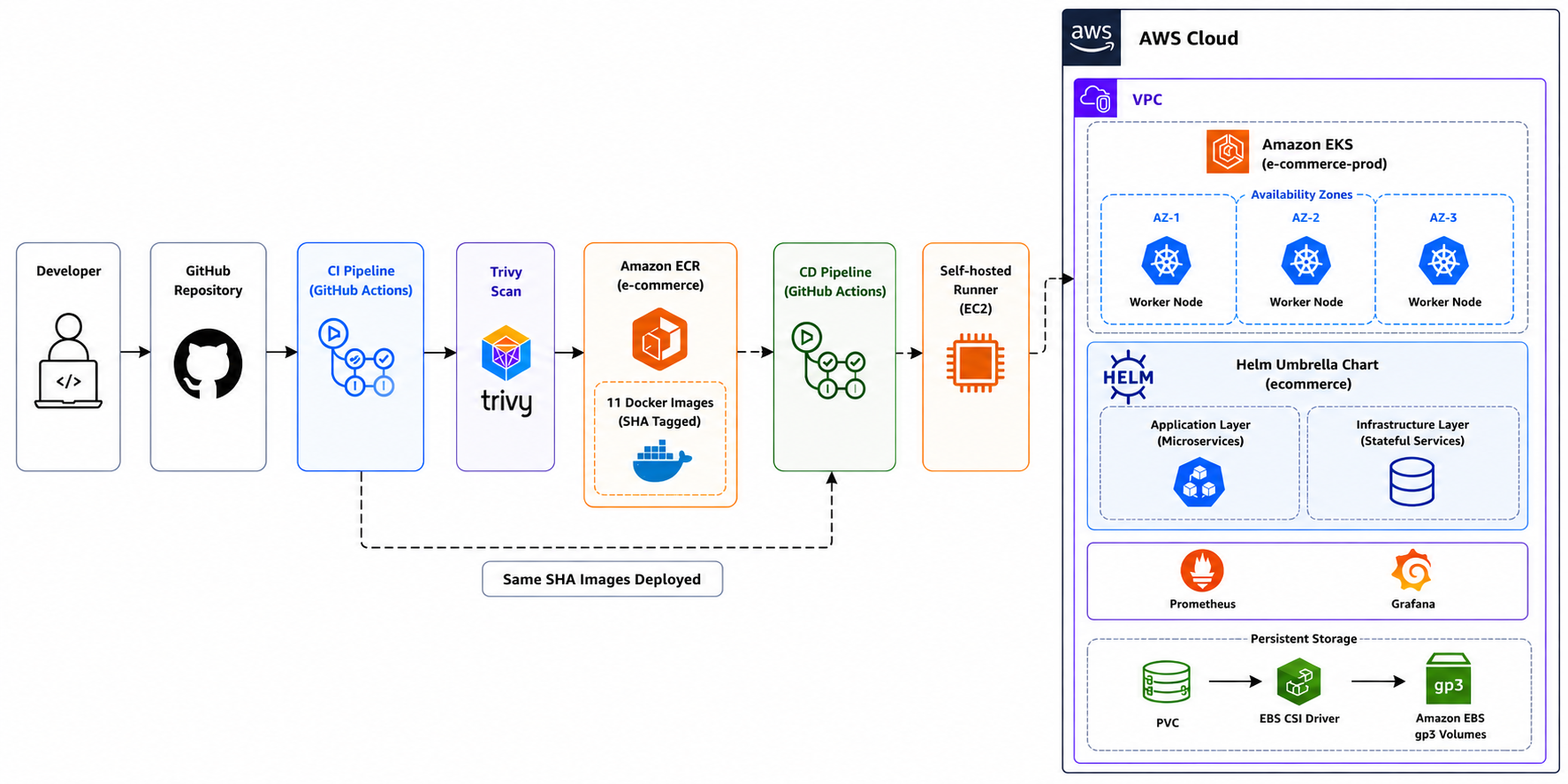
Task: Click the 'Infrastructure Layer (Stateful Services)' label
Action: 1412,433
